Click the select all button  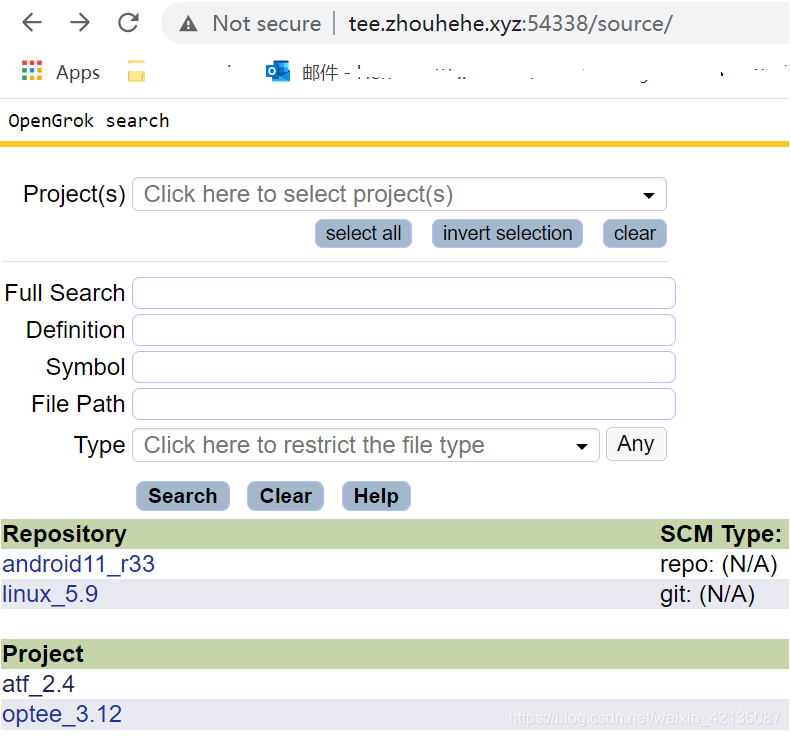point(363,234)
